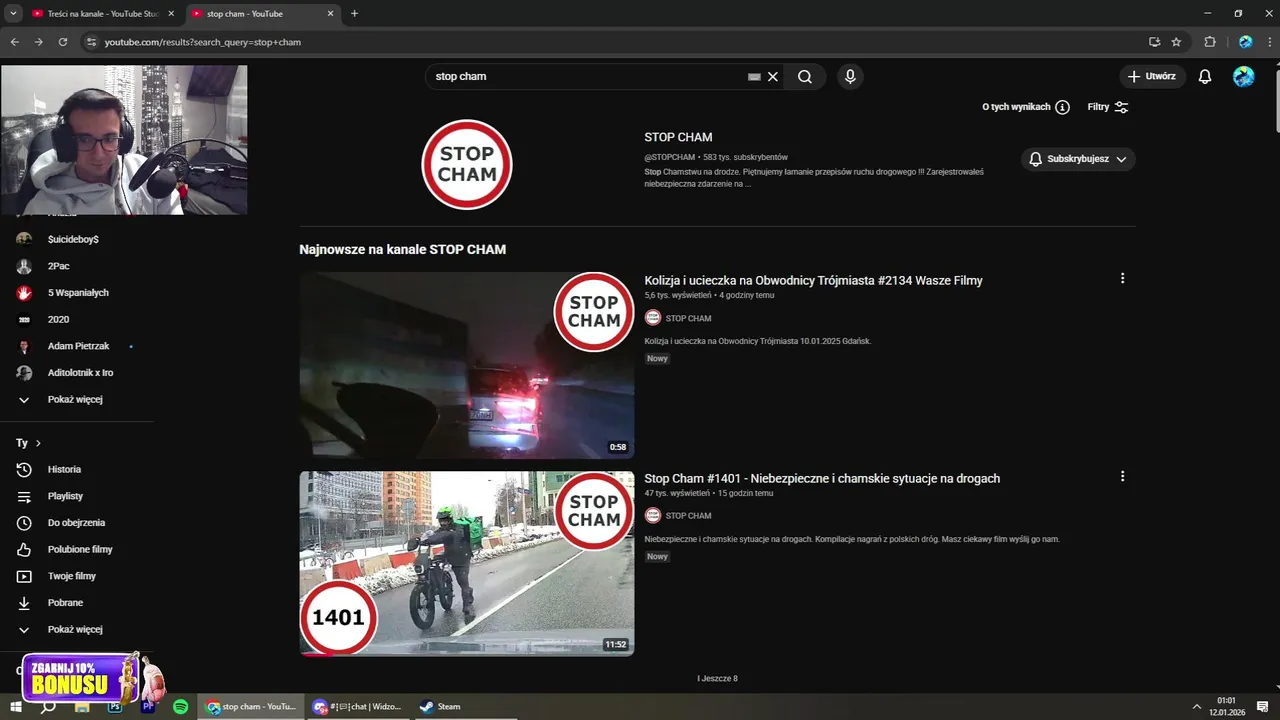Open the YouTube account avatar menu

click(1243, 77)
